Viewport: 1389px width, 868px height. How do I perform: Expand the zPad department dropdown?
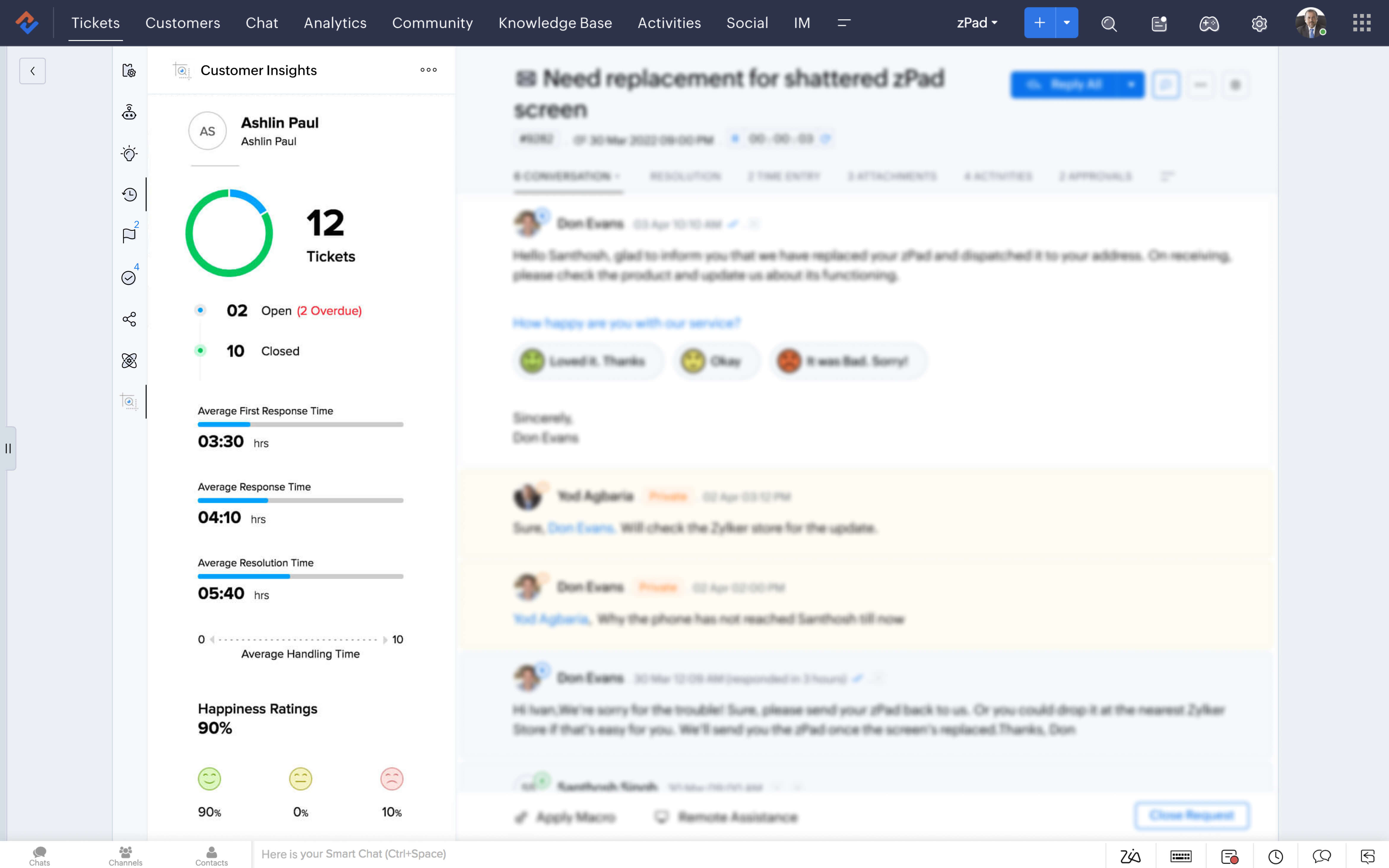977,23
